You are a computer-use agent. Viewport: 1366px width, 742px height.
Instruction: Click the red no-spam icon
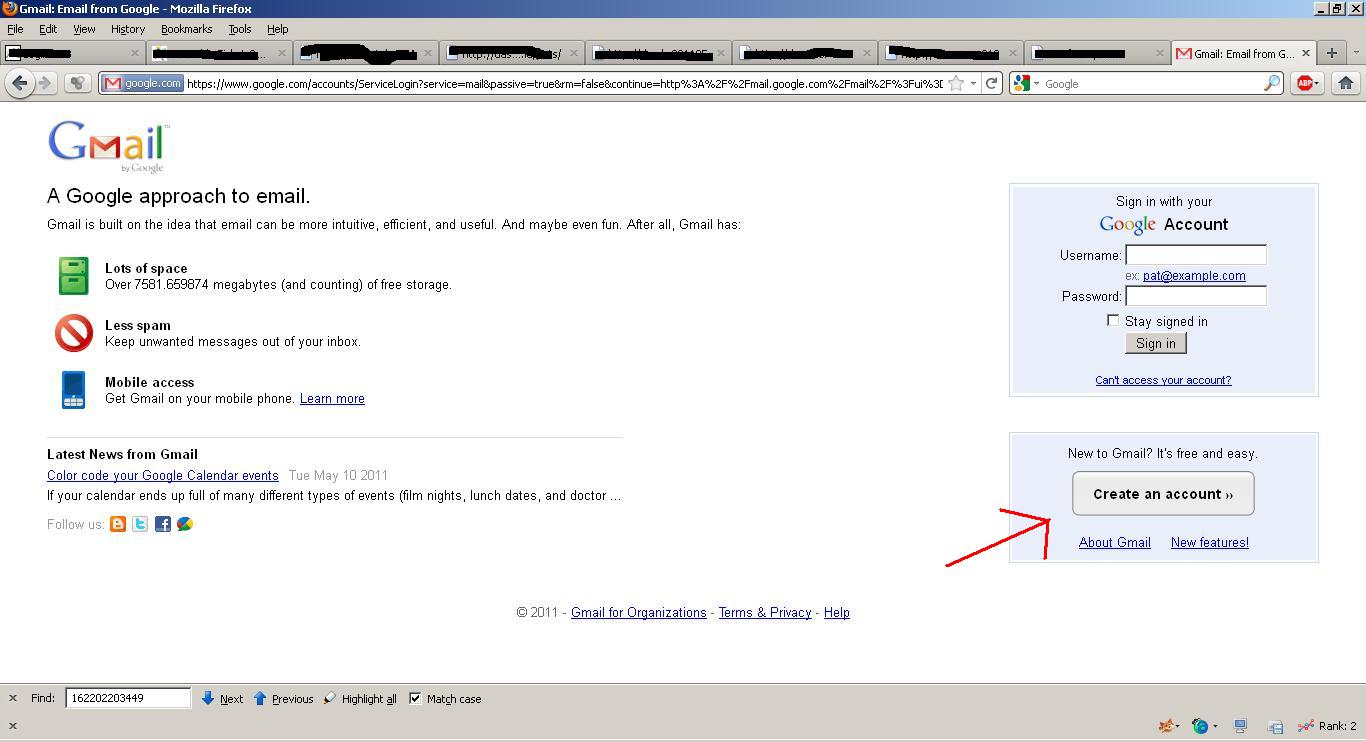73,333
